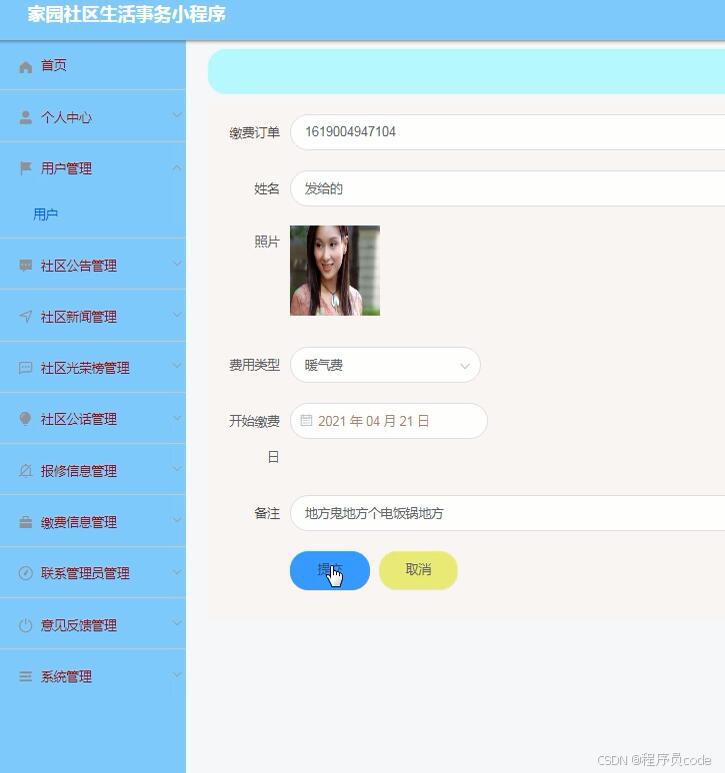Screen dimensions: 725x773
Task: Collapse the 用户管理 chevron
Action: [x=177, y=168]
